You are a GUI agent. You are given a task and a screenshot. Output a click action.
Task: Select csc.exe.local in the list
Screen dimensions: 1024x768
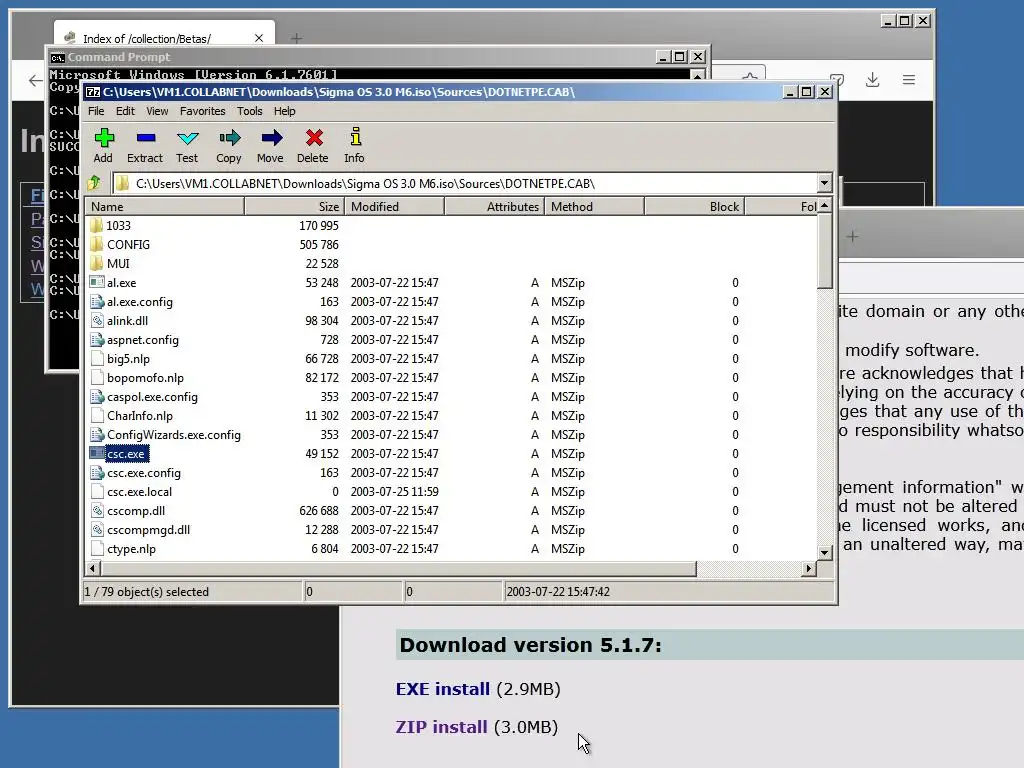point(140,492)
